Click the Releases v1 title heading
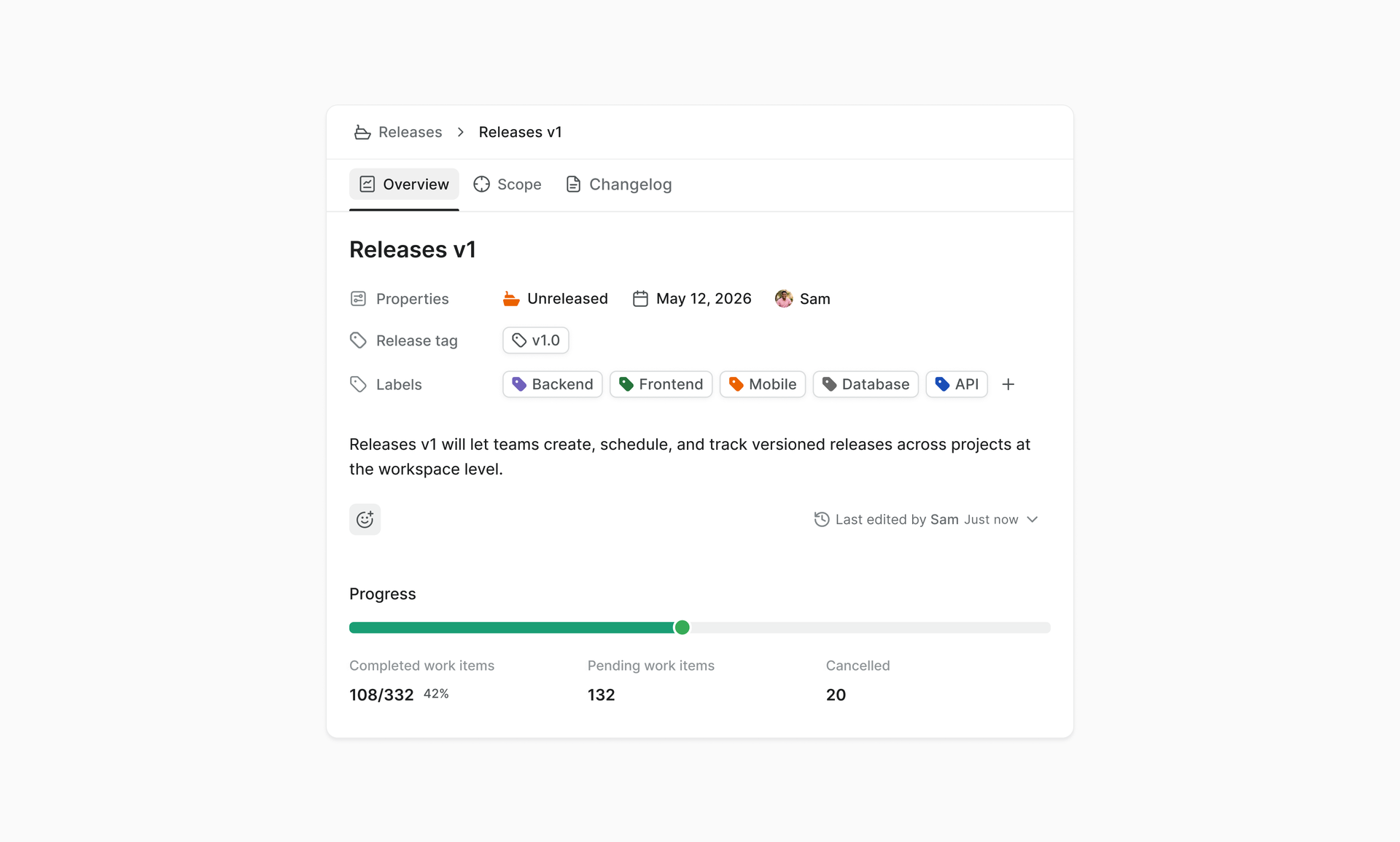This screenshot has width=1400, height=842. [413, 250]
